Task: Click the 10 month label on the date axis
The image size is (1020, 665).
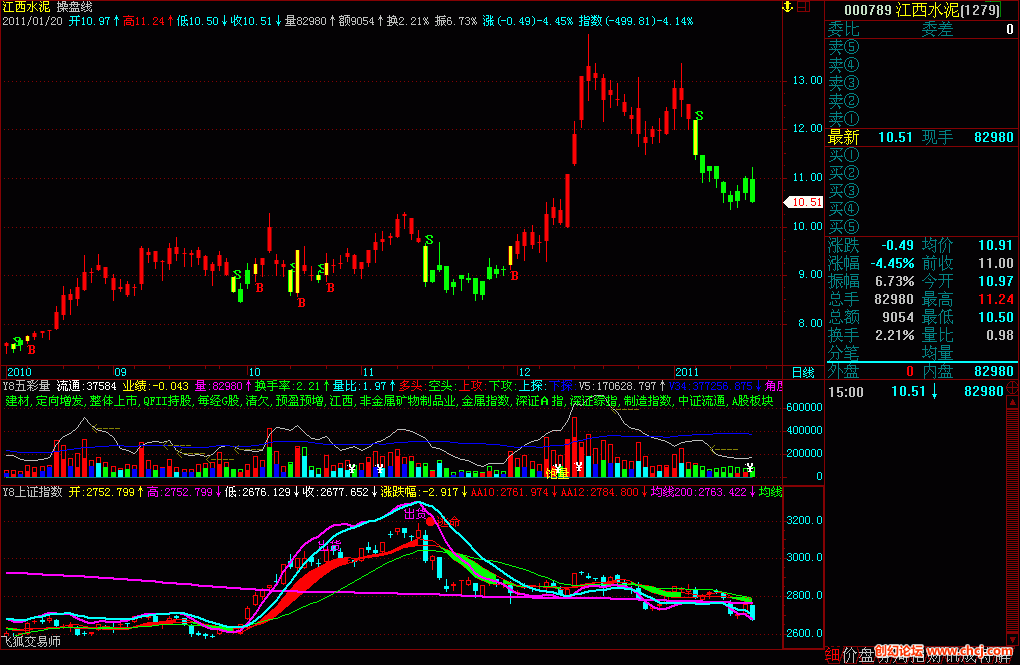Action: 254,372
